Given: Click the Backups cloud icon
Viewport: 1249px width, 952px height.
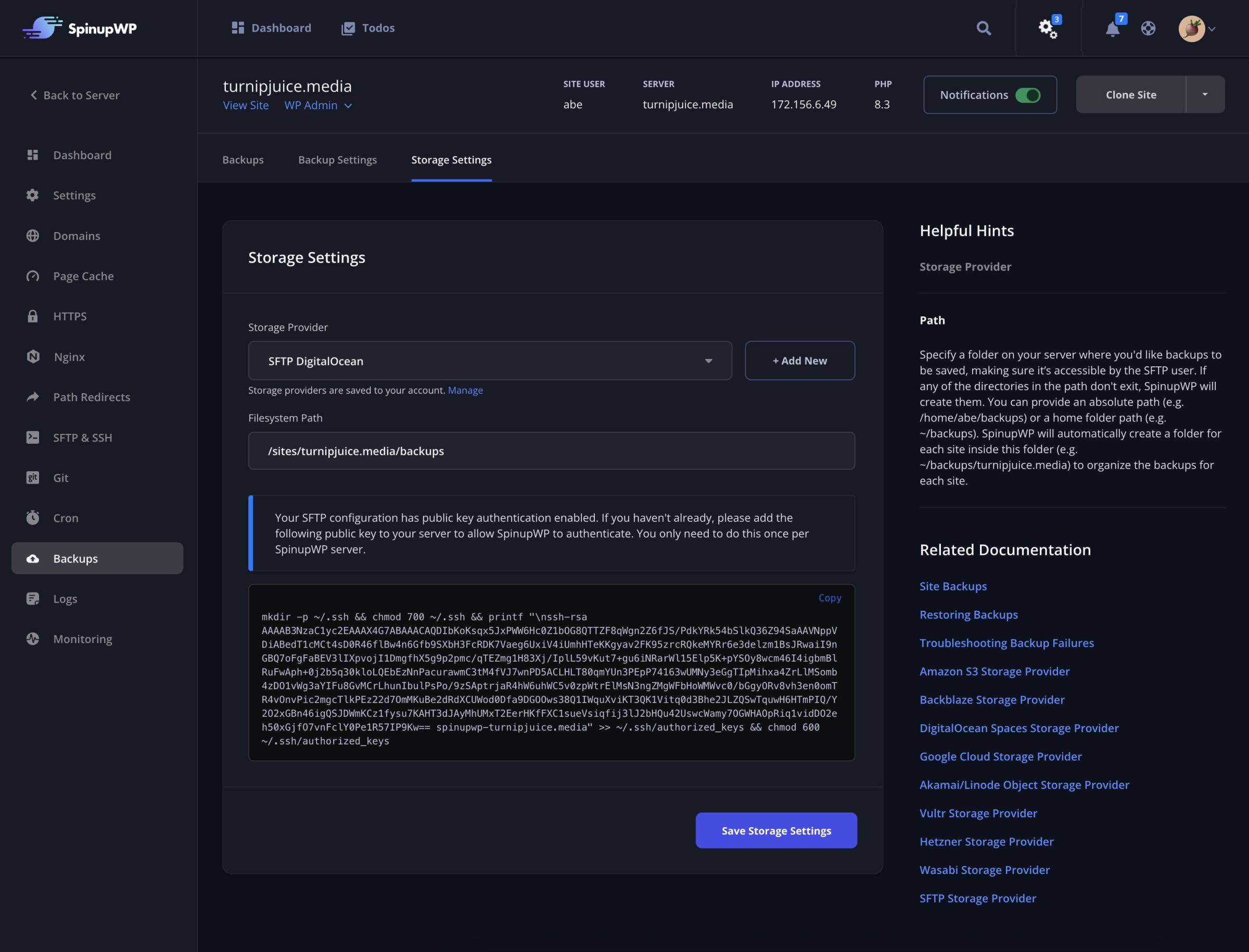Looking at the screenshot, I should pyautogui.click(x=33, y=559).
